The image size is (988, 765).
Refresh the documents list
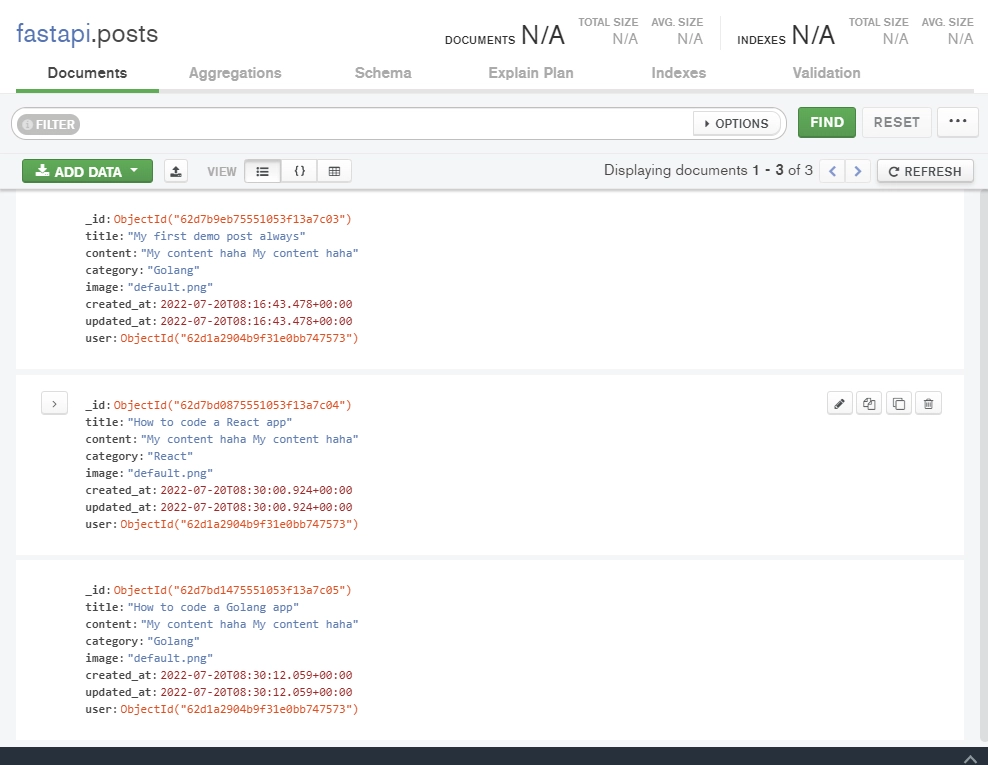(925, 170)
